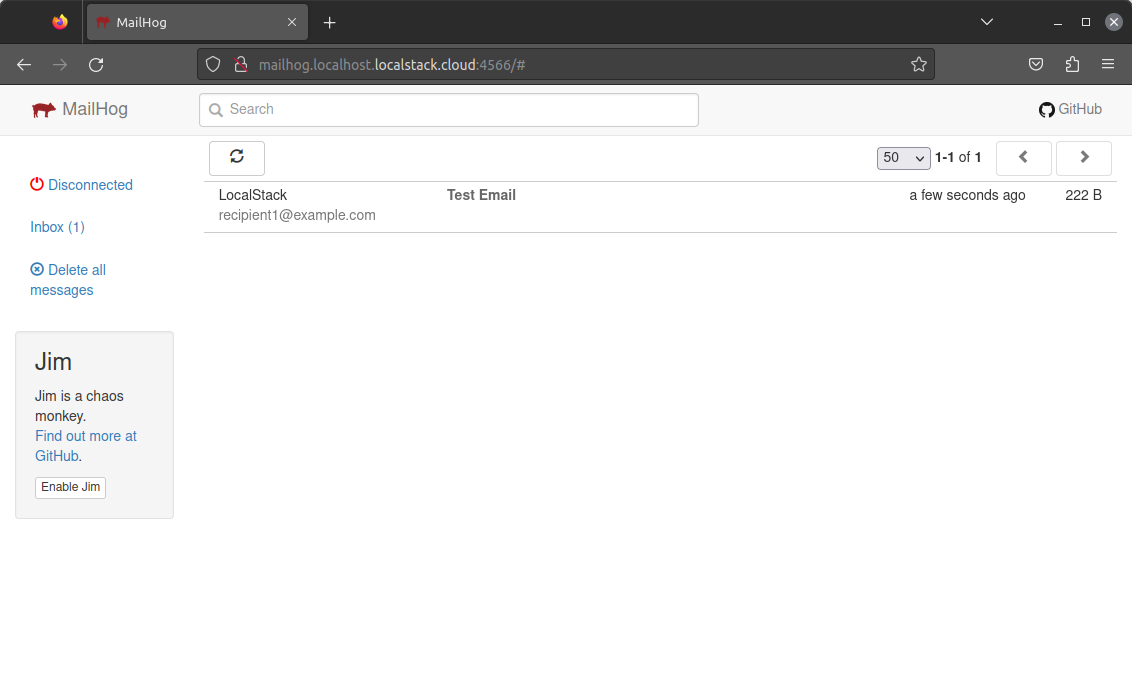Image resolution: width=1132 pixels, height=693 pixels.
Task: Click the tracking protection shield icon
Action: click(x=211, y=63)
